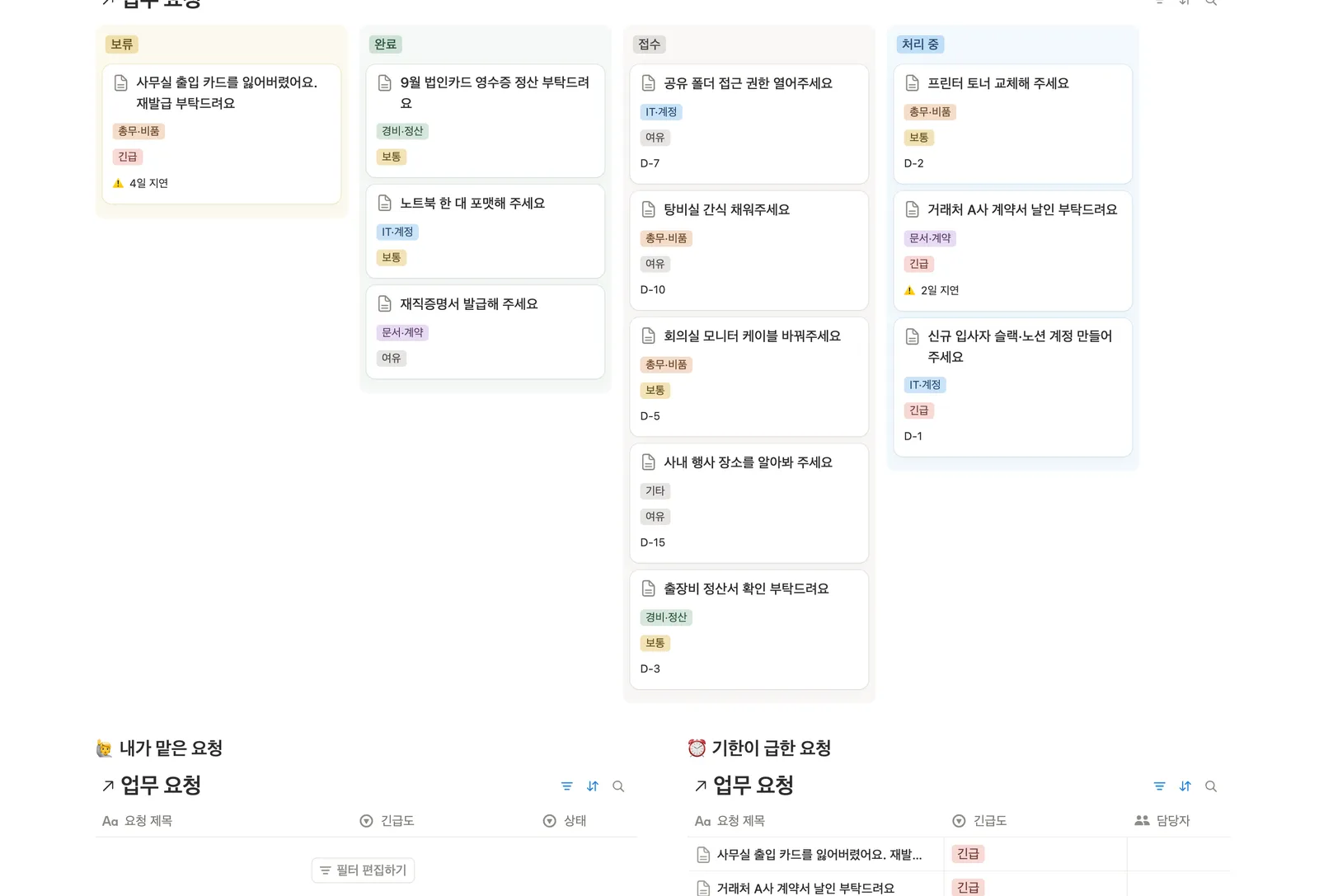The width and height of the screenshot is (1319, 896).
Task: Click page icon of 재직증명서 발급해 주세요 card
Action: coord(385,303)
